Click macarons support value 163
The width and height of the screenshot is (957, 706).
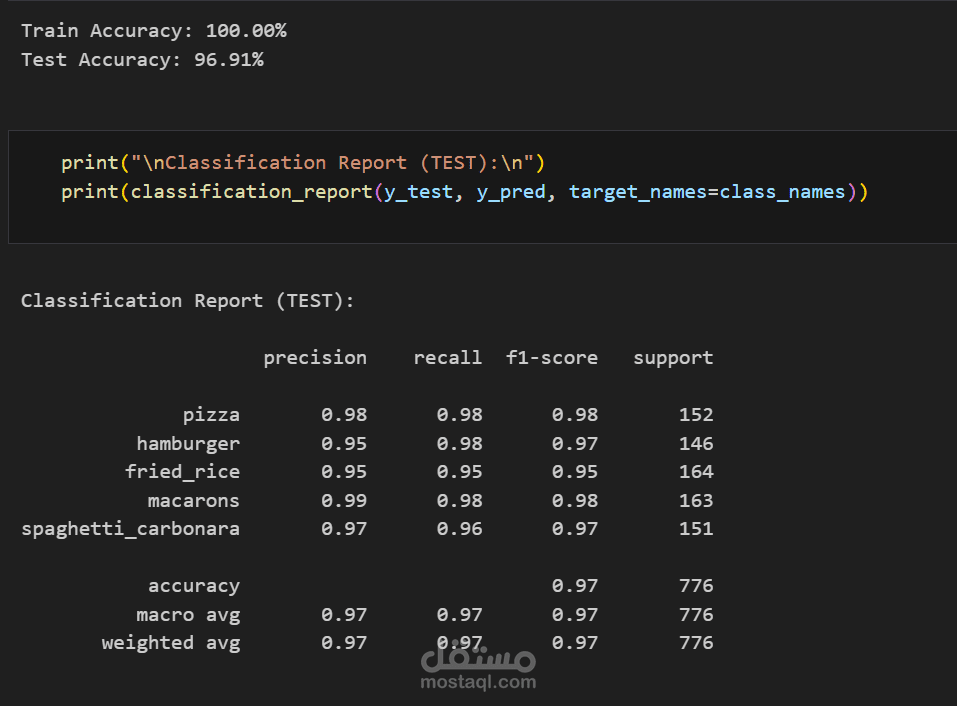696,501
